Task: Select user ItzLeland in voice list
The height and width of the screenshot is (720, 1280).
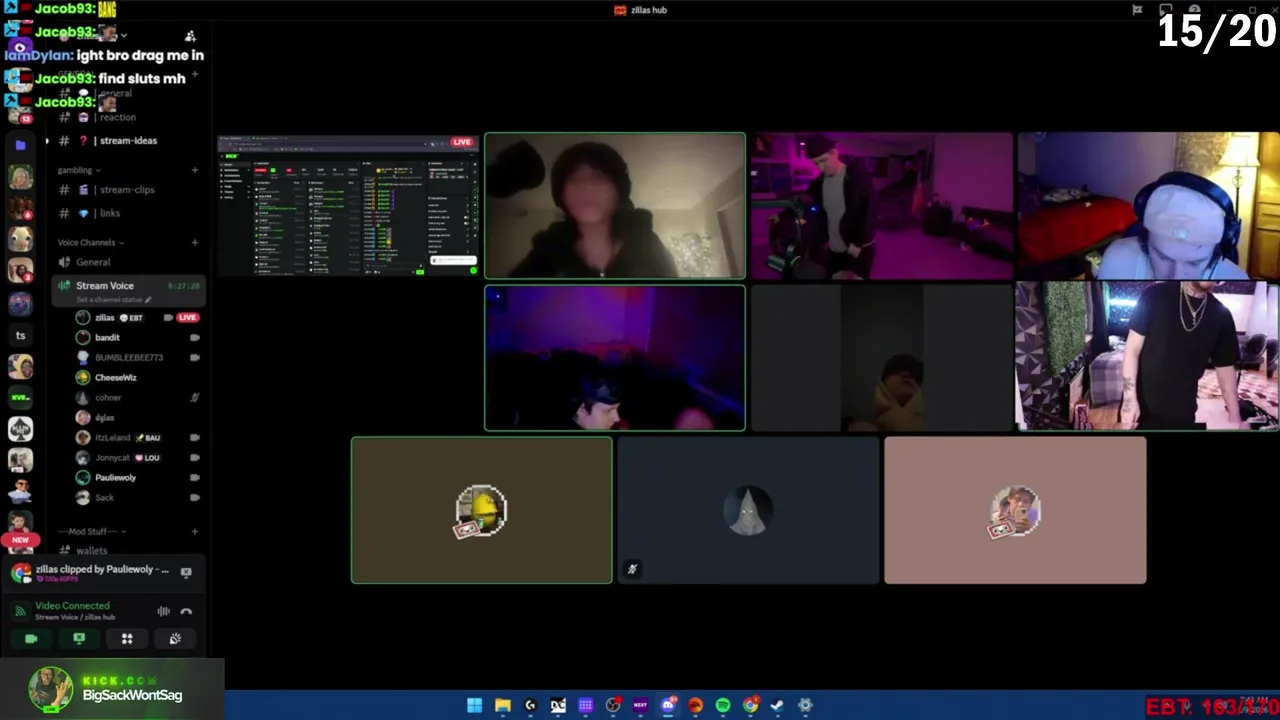Action: 112,437
